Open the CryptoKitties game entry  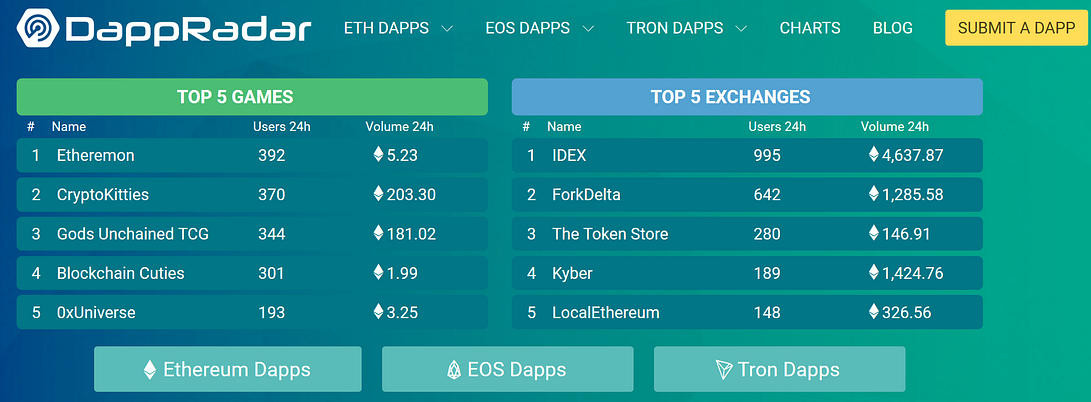(x=252, y=194)
